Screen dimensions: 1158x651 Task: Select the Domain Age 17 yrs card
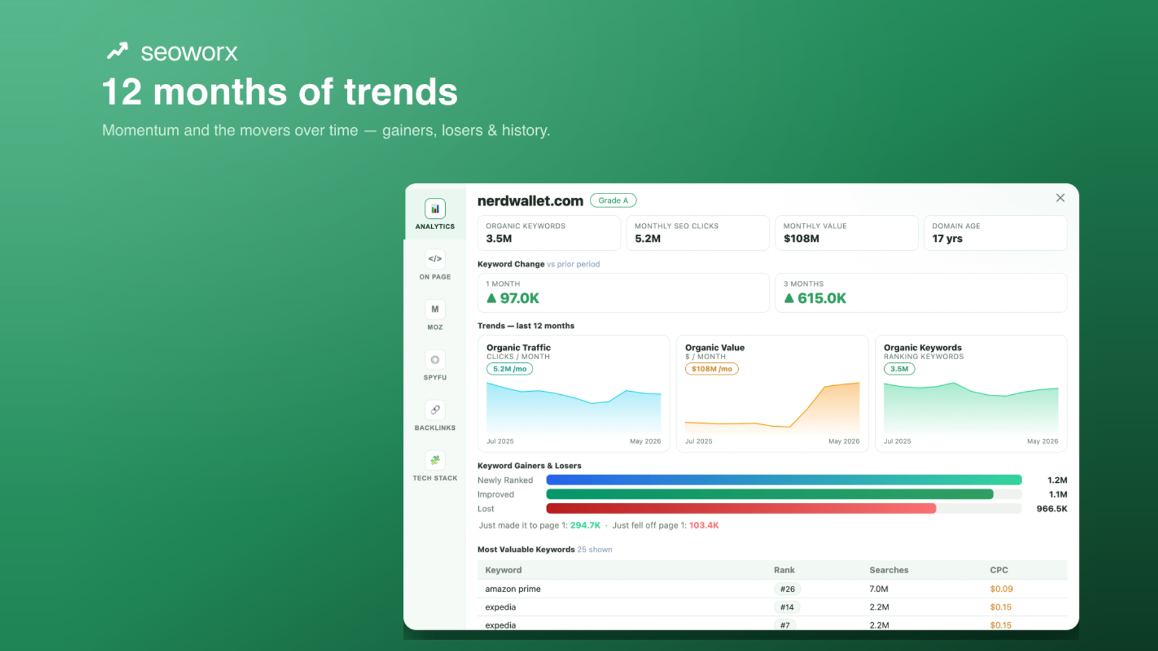click(x=996, y=233)
